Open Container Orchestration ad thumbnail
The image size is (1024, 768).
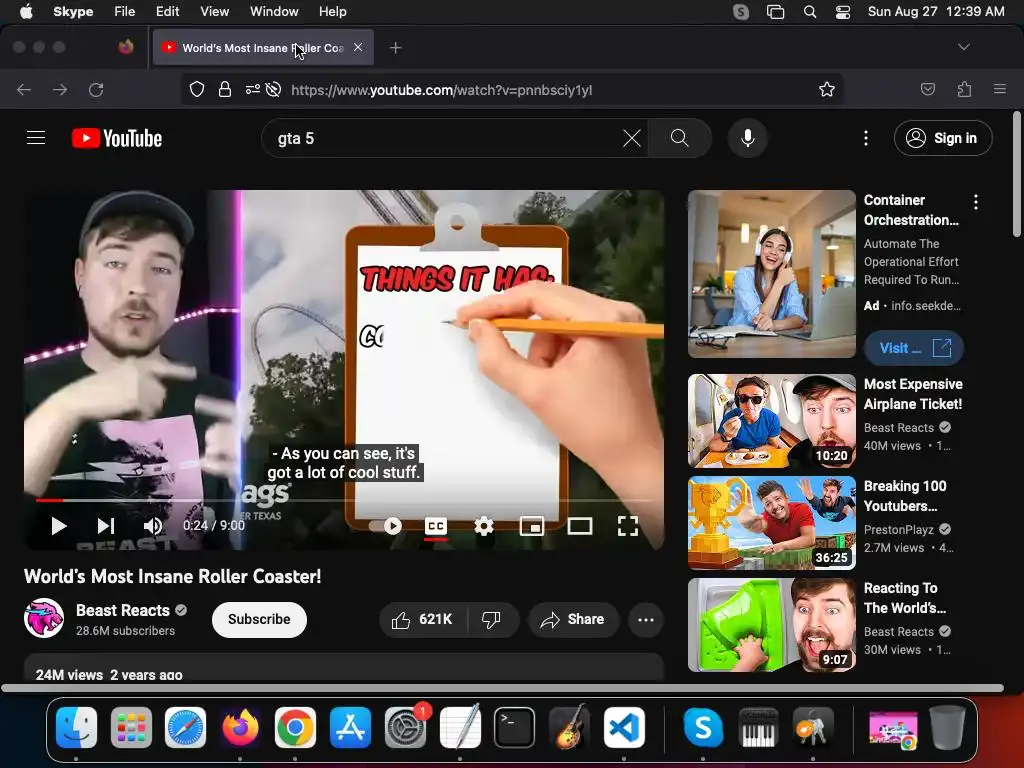[771, 274]
